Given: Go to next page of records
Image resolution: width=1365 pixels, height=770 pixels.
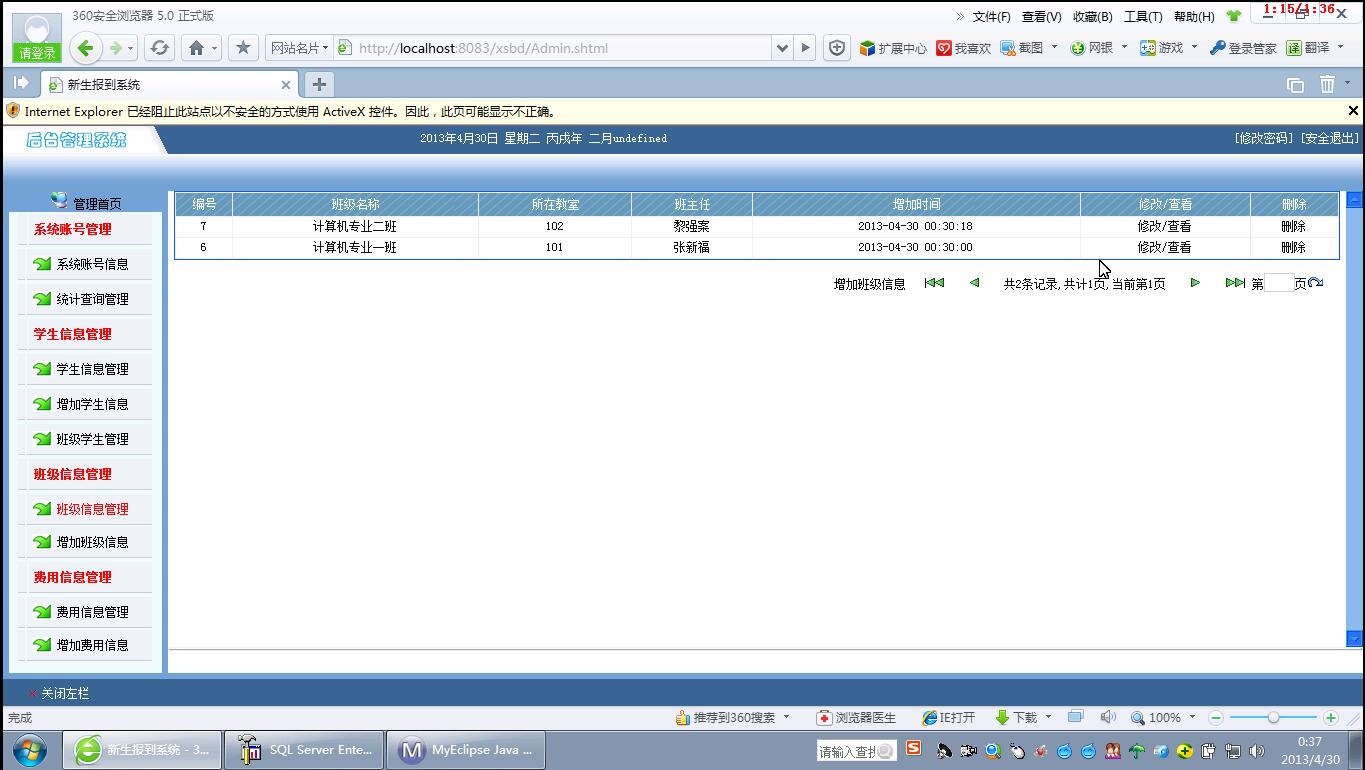Looking at the screenshot, I should pos(1195,283).
